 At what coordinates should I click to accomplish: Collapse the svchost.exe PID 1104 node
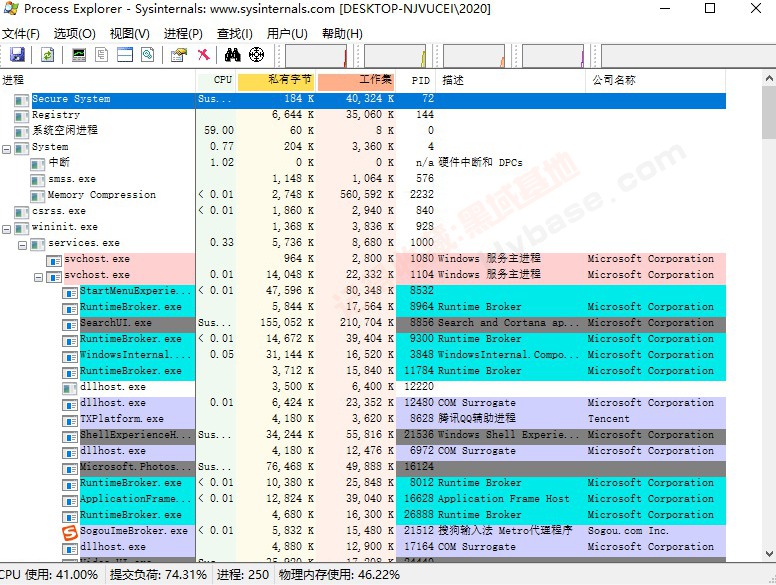(38, 277)
